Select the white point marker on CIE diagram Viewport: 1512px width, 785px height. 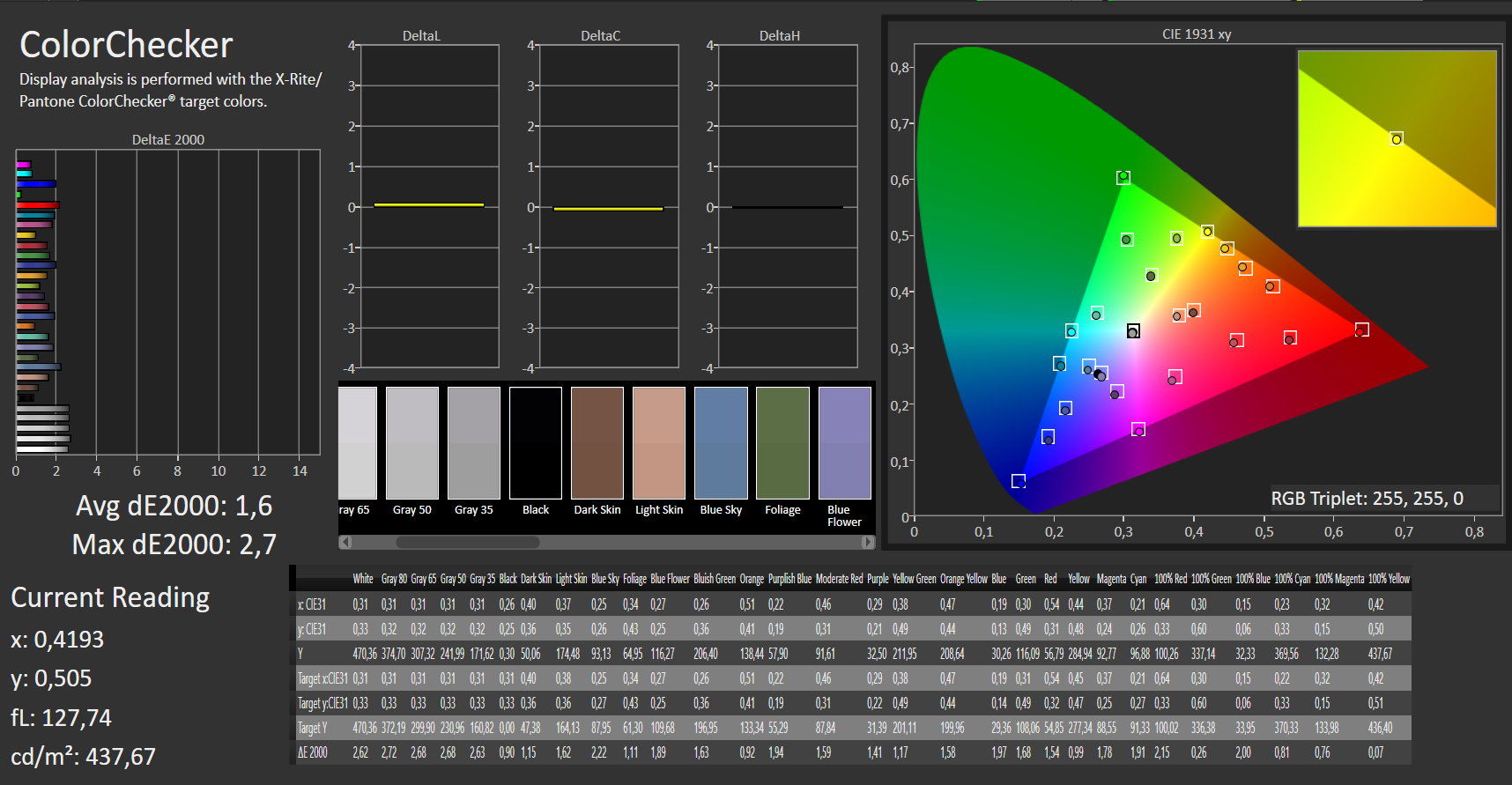tap(1133, 331)
